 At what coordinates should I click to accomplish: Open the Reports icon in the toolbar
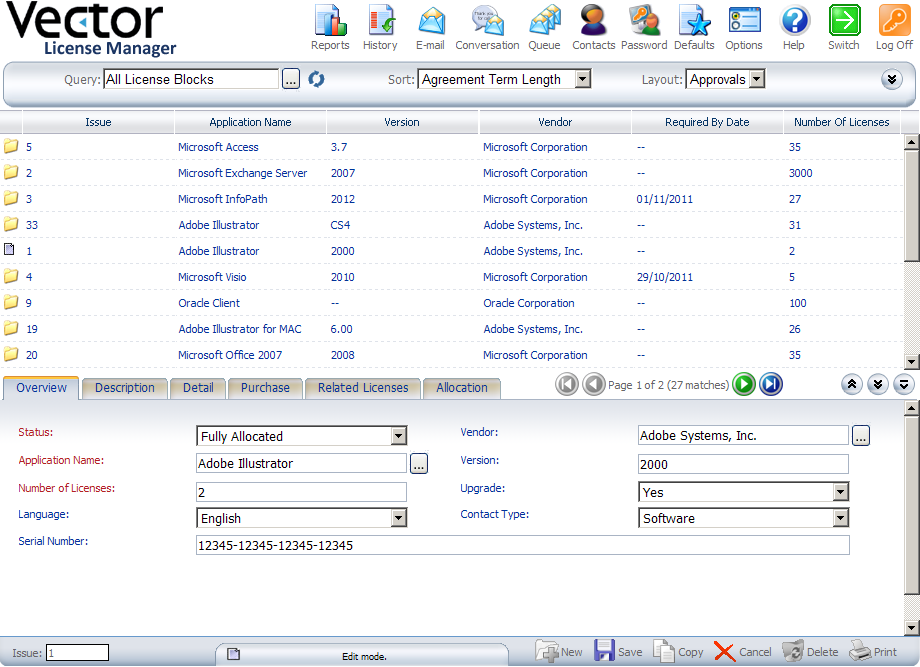point(330,27)
